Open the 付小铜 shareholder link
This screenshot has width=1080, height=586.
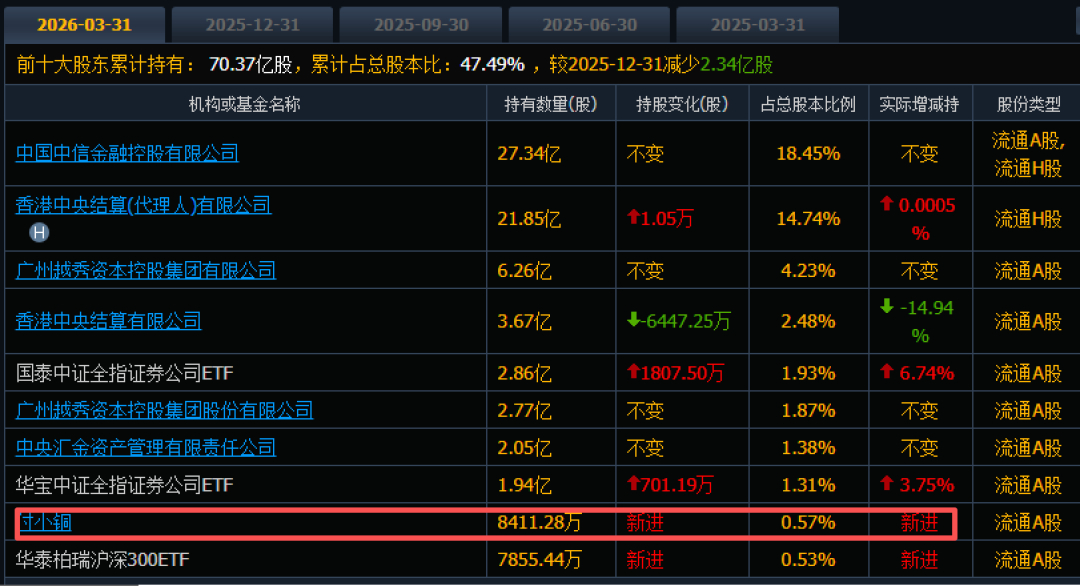click(45, 522)
